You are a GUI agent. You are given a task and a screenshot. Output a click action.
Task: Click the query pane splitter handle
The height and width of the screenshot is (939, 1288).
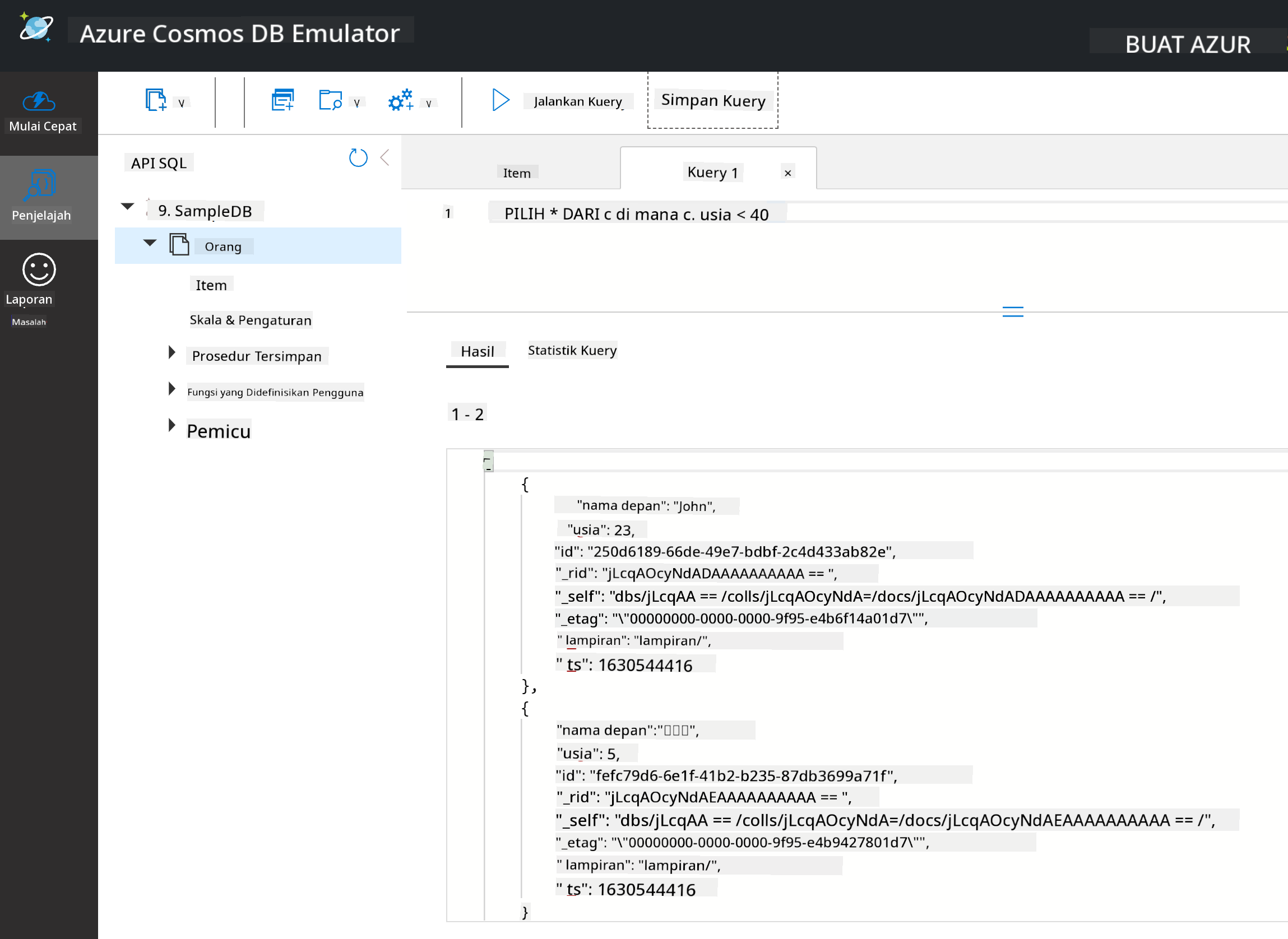pyautogui.click(x=1013, y=312)
